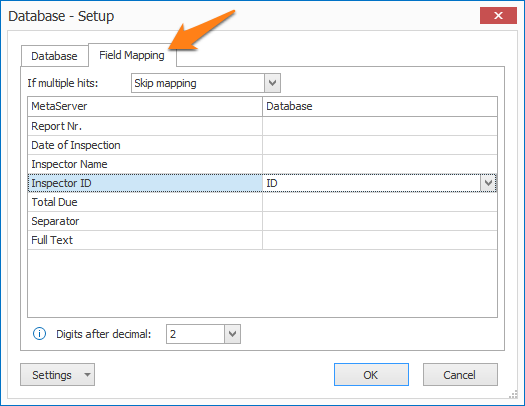The image size is (525, 406).
Task: Open the Inspector ID database field dropdown
Action: tap(488, 183)
